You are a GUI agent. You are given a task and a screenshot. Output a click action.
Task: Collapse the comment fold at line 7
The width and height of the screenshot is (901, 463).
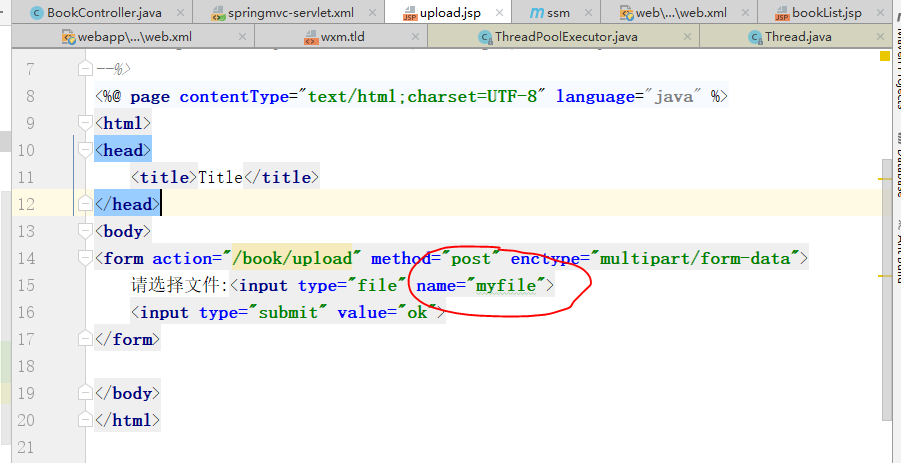[84, 69]
